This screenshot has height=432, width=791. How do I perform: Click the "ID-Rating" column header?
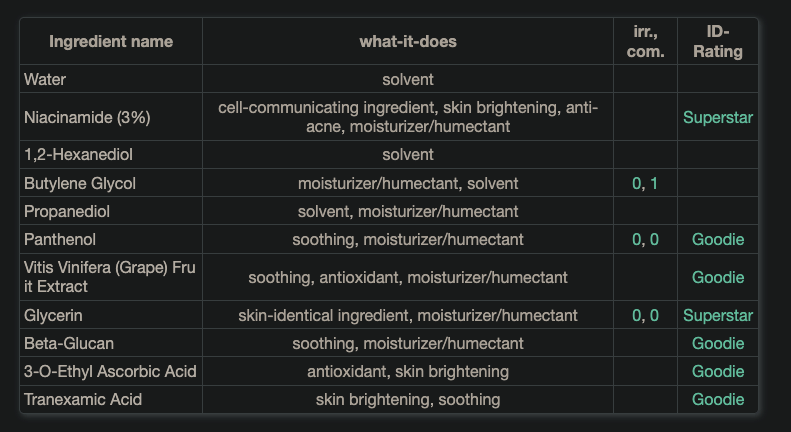[717, 42]
